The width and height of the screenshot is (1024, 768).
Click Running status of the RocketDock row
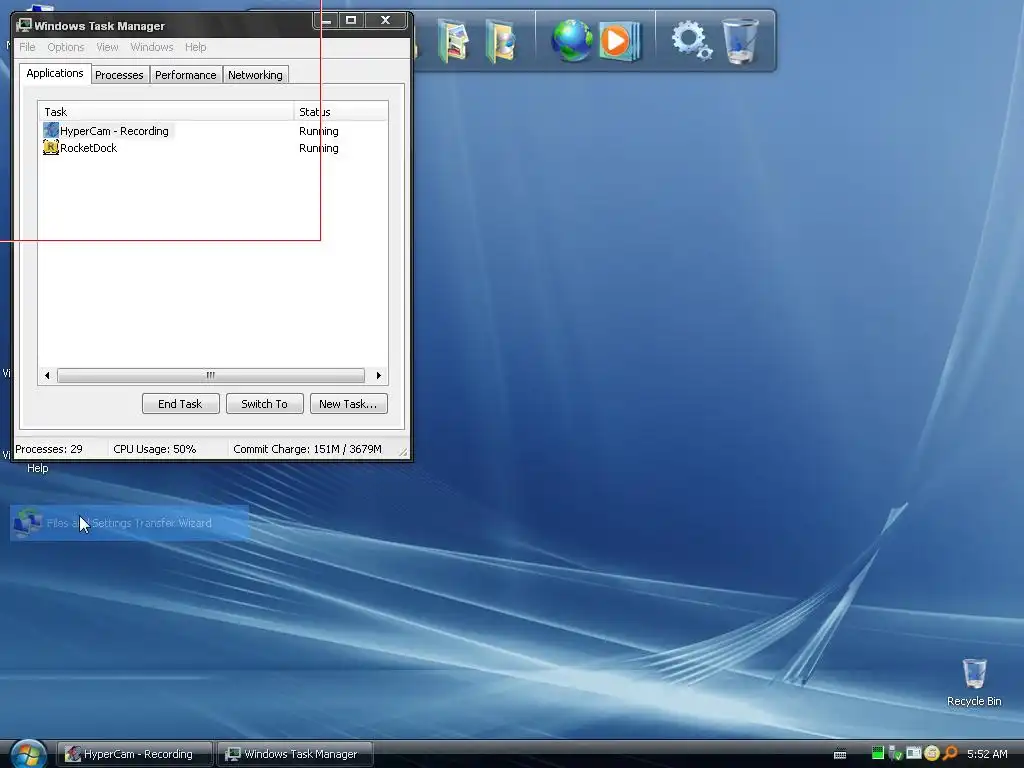[x=319, y=148]
